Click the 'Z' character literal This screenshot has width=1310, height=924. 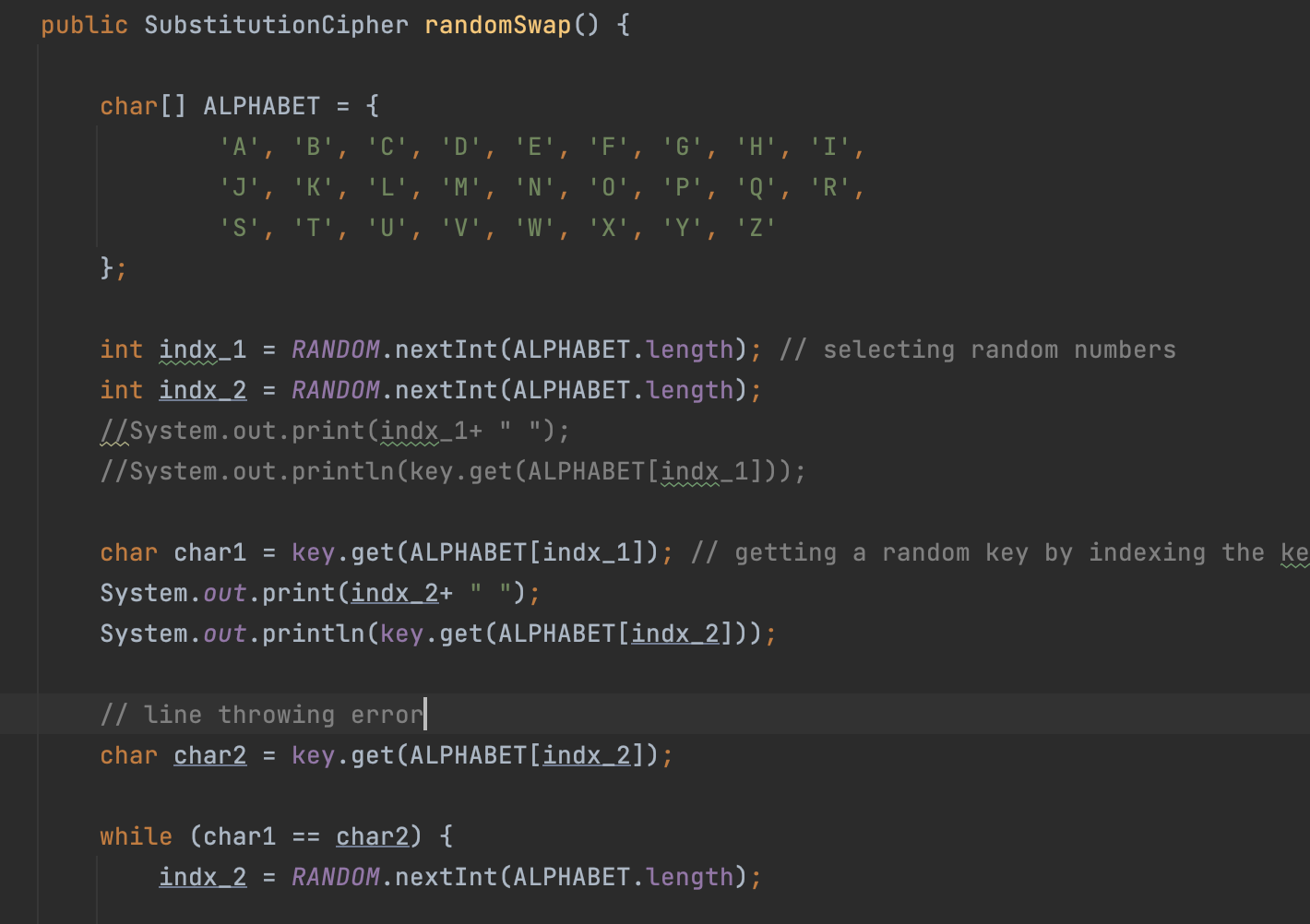tap(756, 228)
